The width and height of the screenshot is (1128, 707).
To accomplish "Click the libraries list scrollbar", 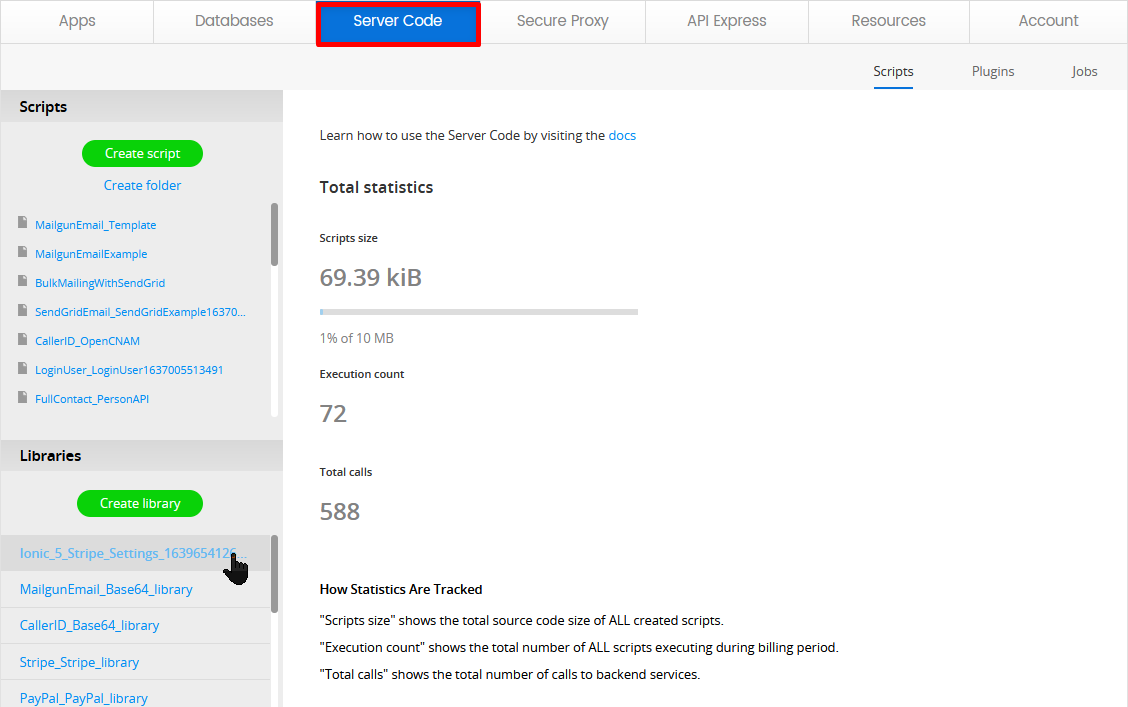I will 274,574.
